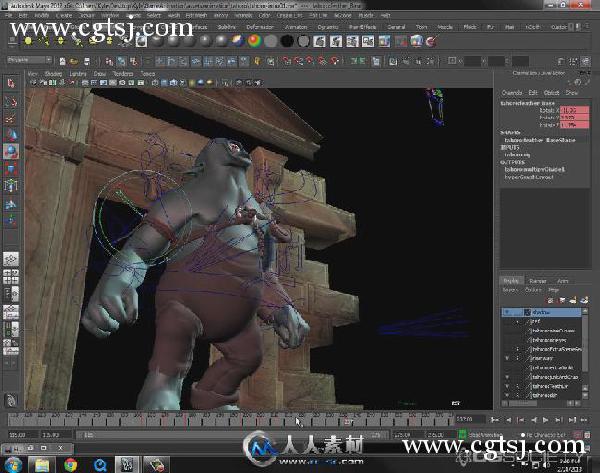Show the Attribute Editor sidebar icon

tap(561, 61)
